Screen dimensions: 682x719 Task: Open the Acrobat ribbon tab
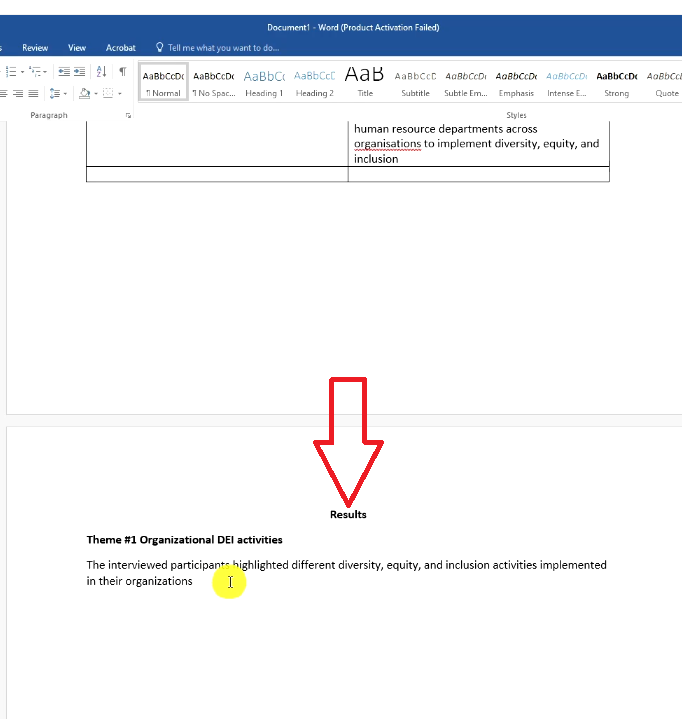pyautogui.click(x=121, y=48)
